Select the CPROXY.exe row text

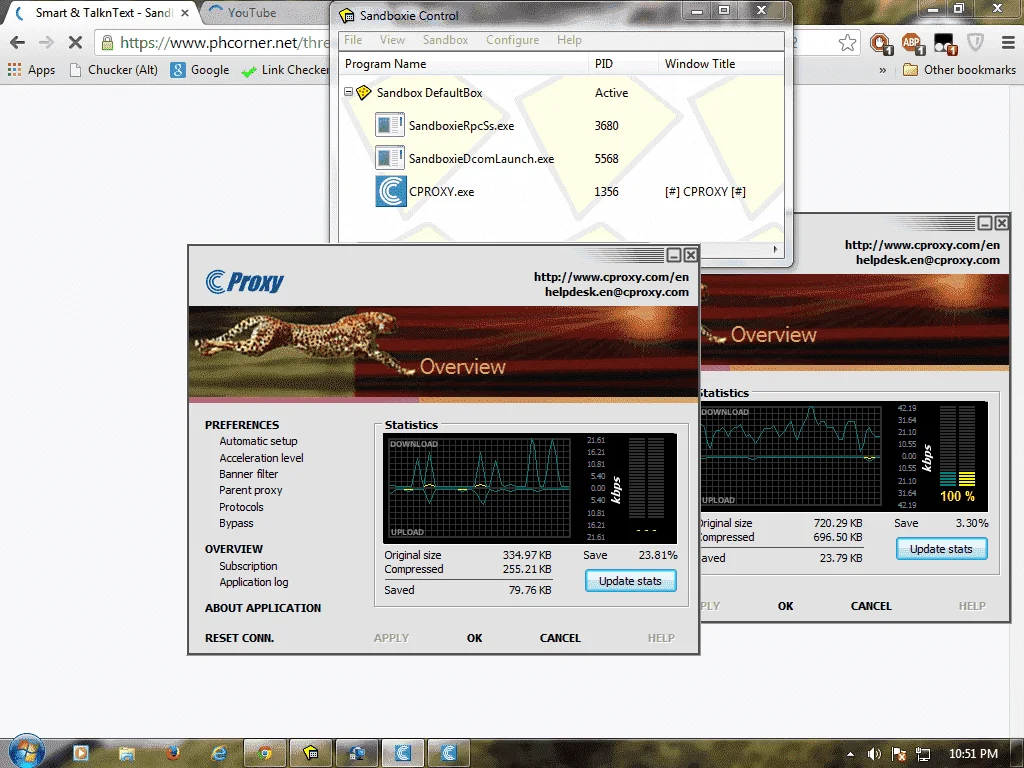(441, 192)
